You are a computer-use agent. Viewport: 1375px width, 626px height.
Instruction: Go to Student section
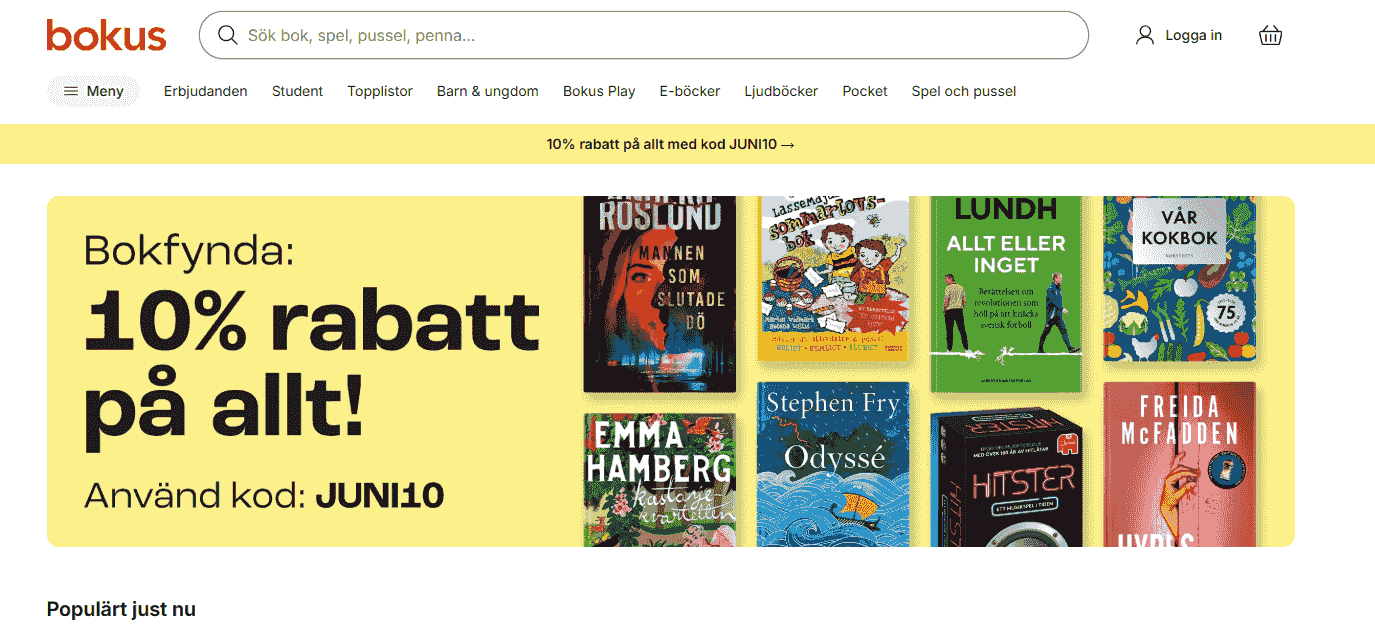point(297,91)
